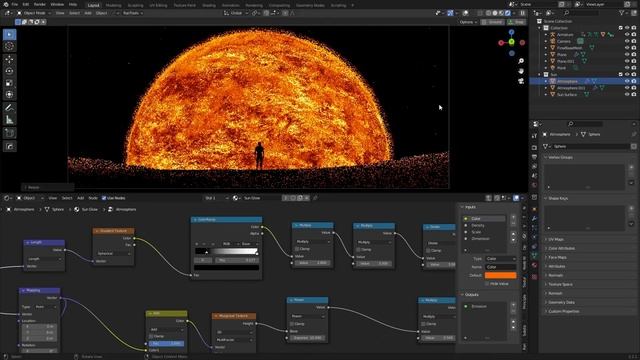Viewport: 640px width, 360px height.
Task: Open Global transform orientation dropdown
Action: (236, 13)
